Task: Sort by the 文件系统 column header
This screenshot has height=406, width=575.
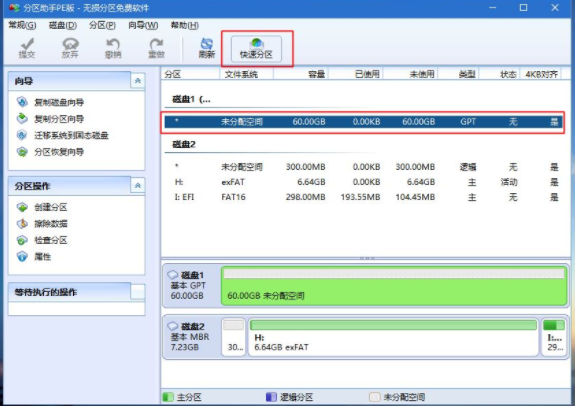Action: [x=246, y=74]
